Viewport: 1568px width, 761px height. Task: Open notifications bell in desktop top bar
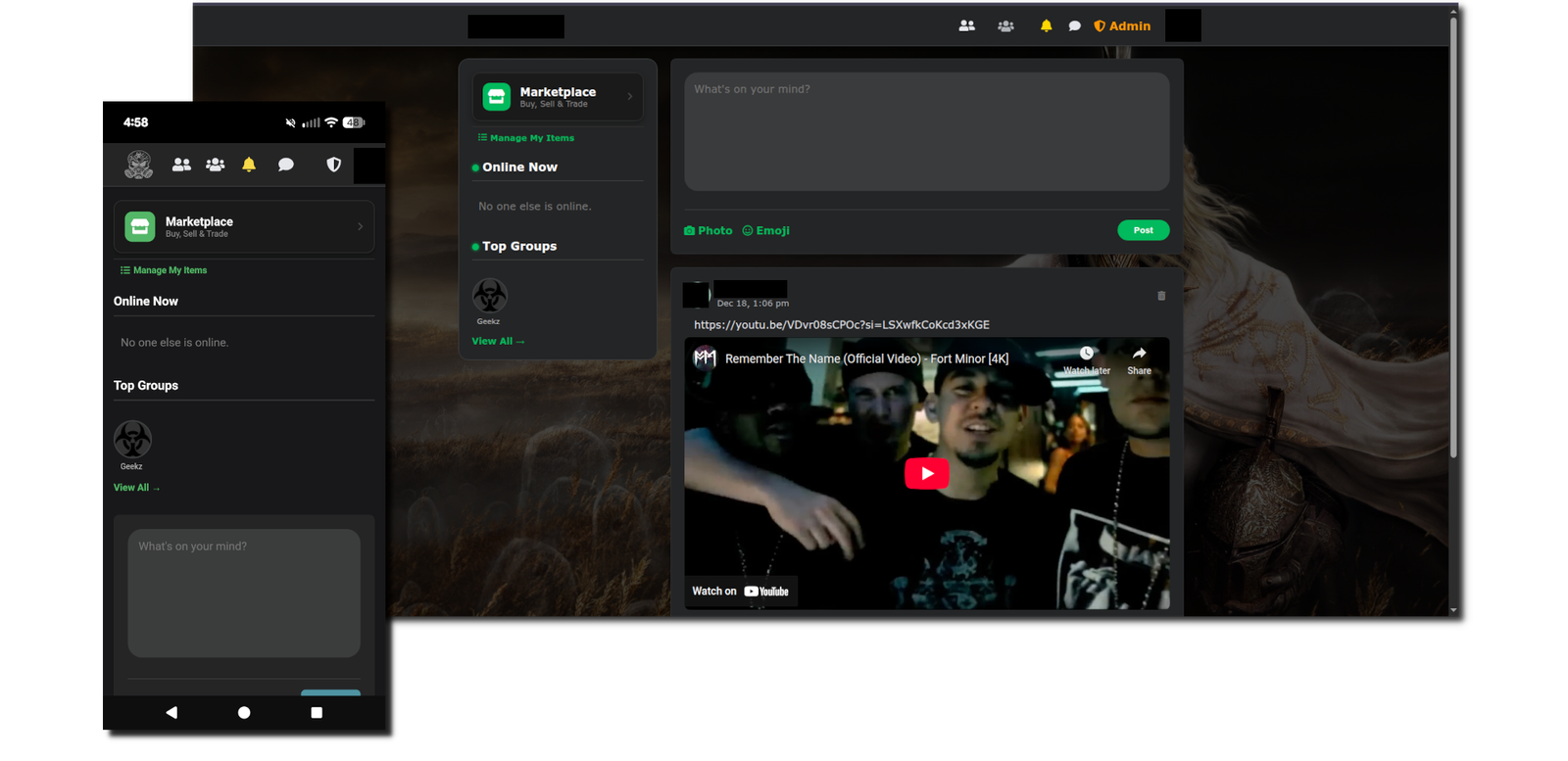point(1046,26)
